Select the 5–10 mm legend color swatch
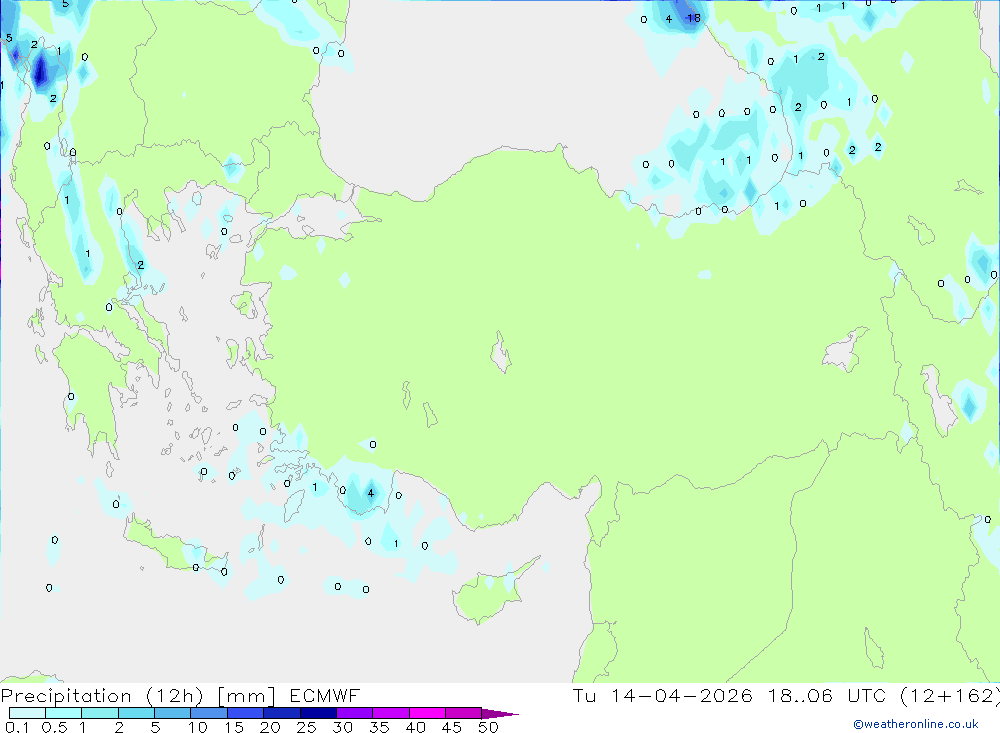This screenshot has height=733, width=1000. click(173, 713)
